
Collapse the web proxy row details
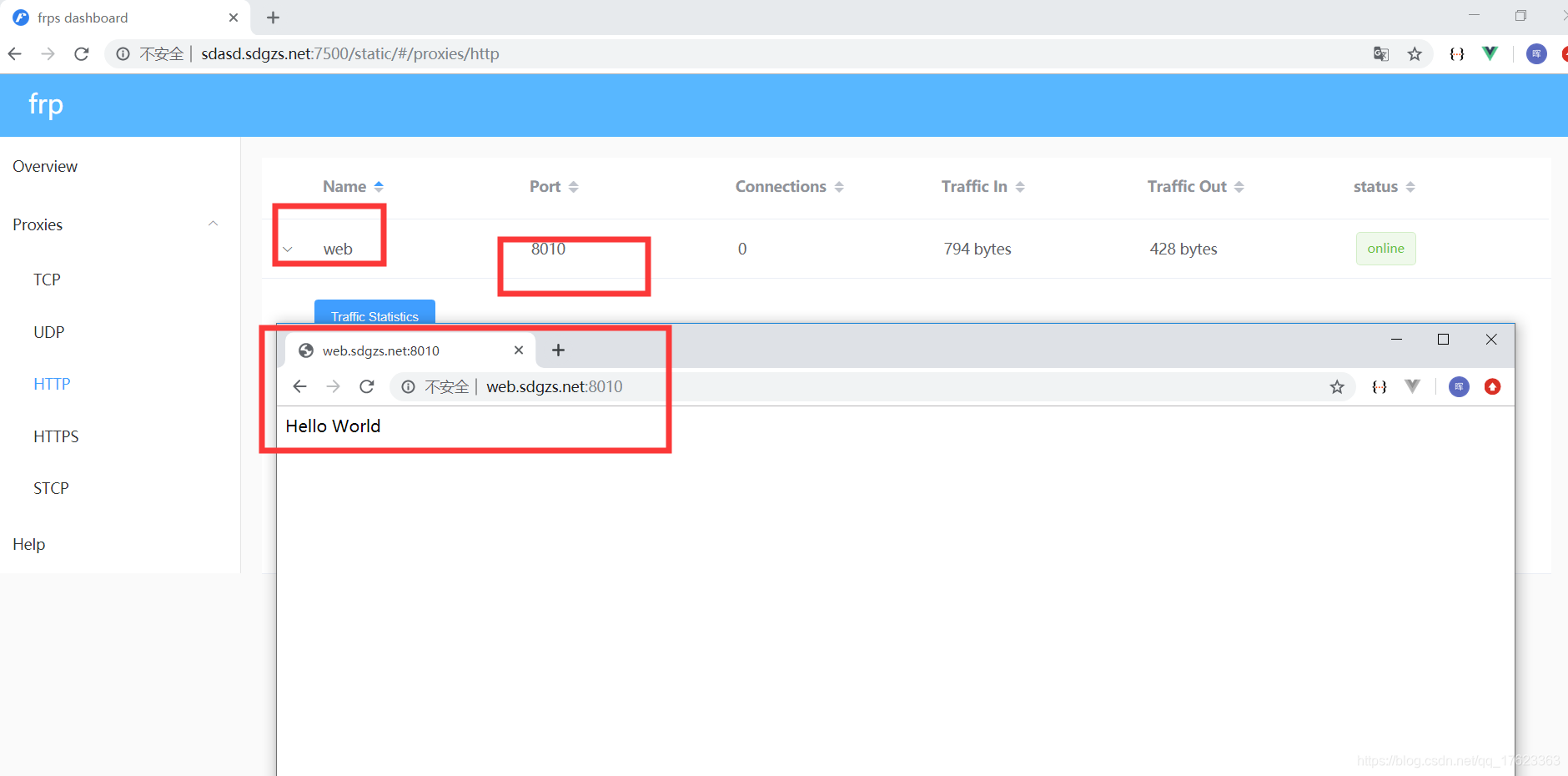tap(288, 249)
